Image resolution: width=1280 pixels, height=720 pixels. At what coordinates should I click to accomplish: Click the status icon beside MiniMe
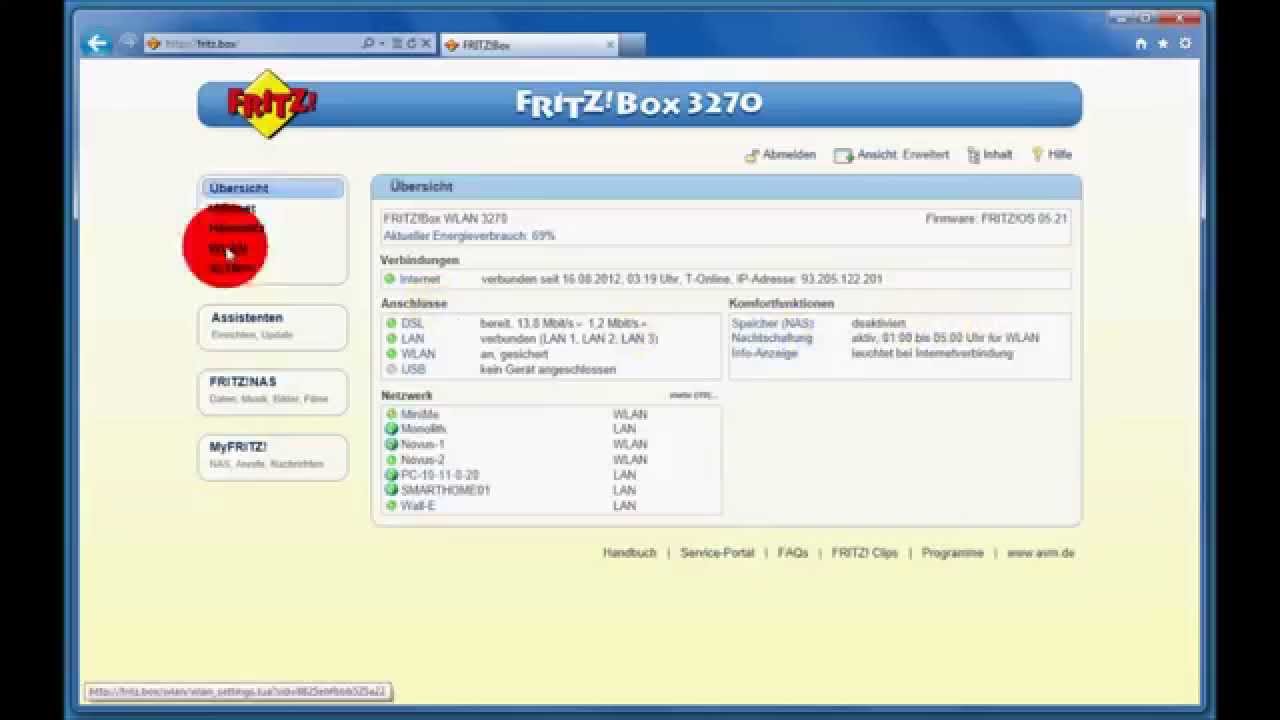pos(392,414)
